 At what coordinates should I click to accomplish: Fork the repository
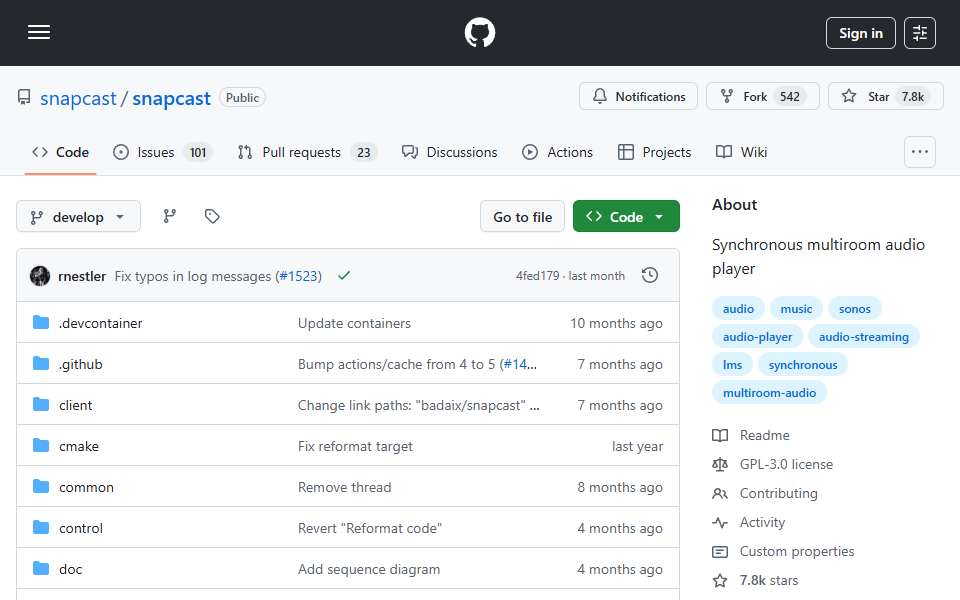(x=762, y=97)
